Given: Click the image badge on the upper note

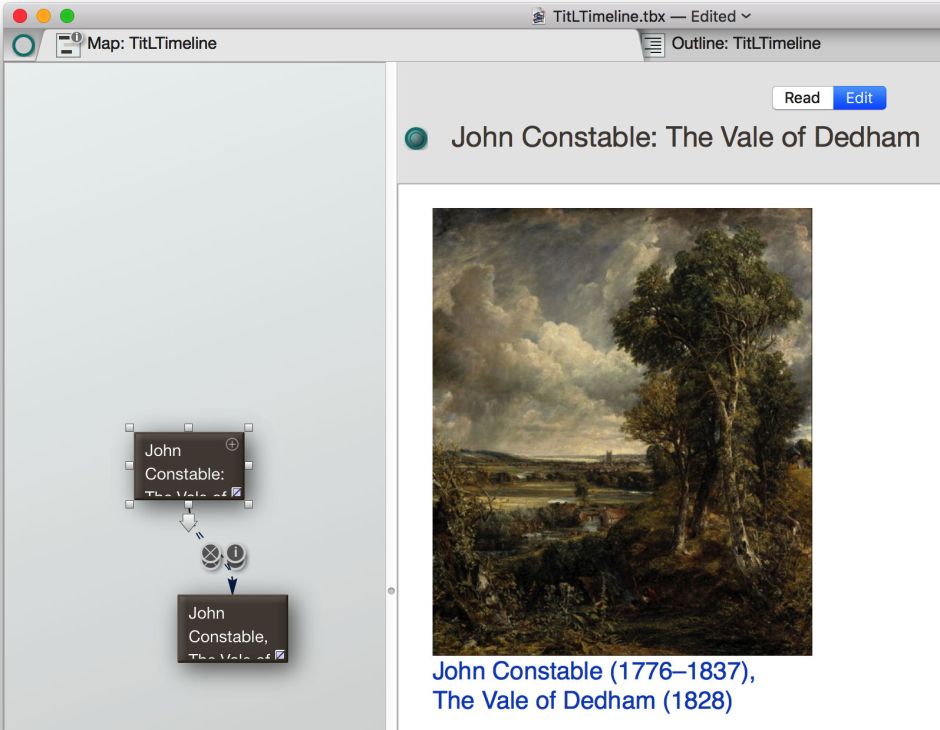Looking at the screenshot, I should point(237,491).
